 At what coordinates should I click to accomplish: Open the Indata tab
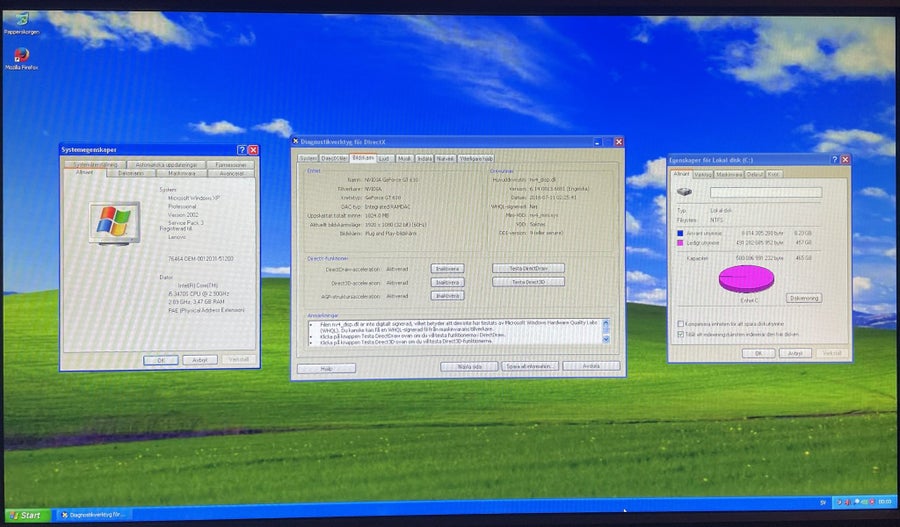[424, 158]
